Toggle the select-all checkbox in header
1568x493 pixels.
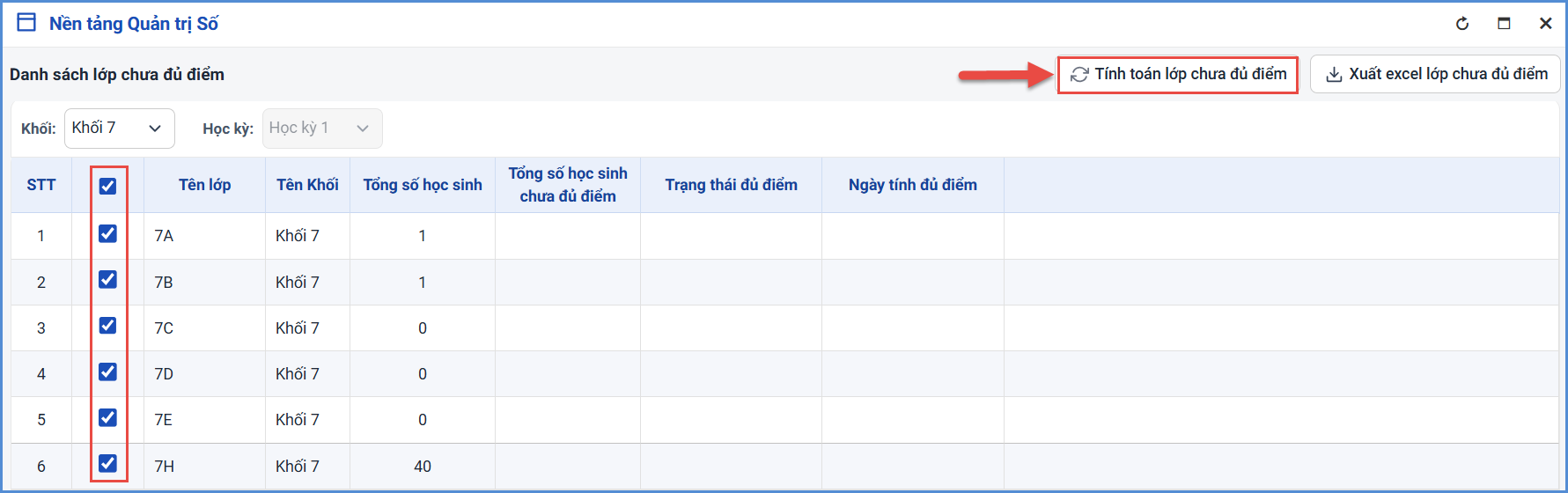[107, 186]
